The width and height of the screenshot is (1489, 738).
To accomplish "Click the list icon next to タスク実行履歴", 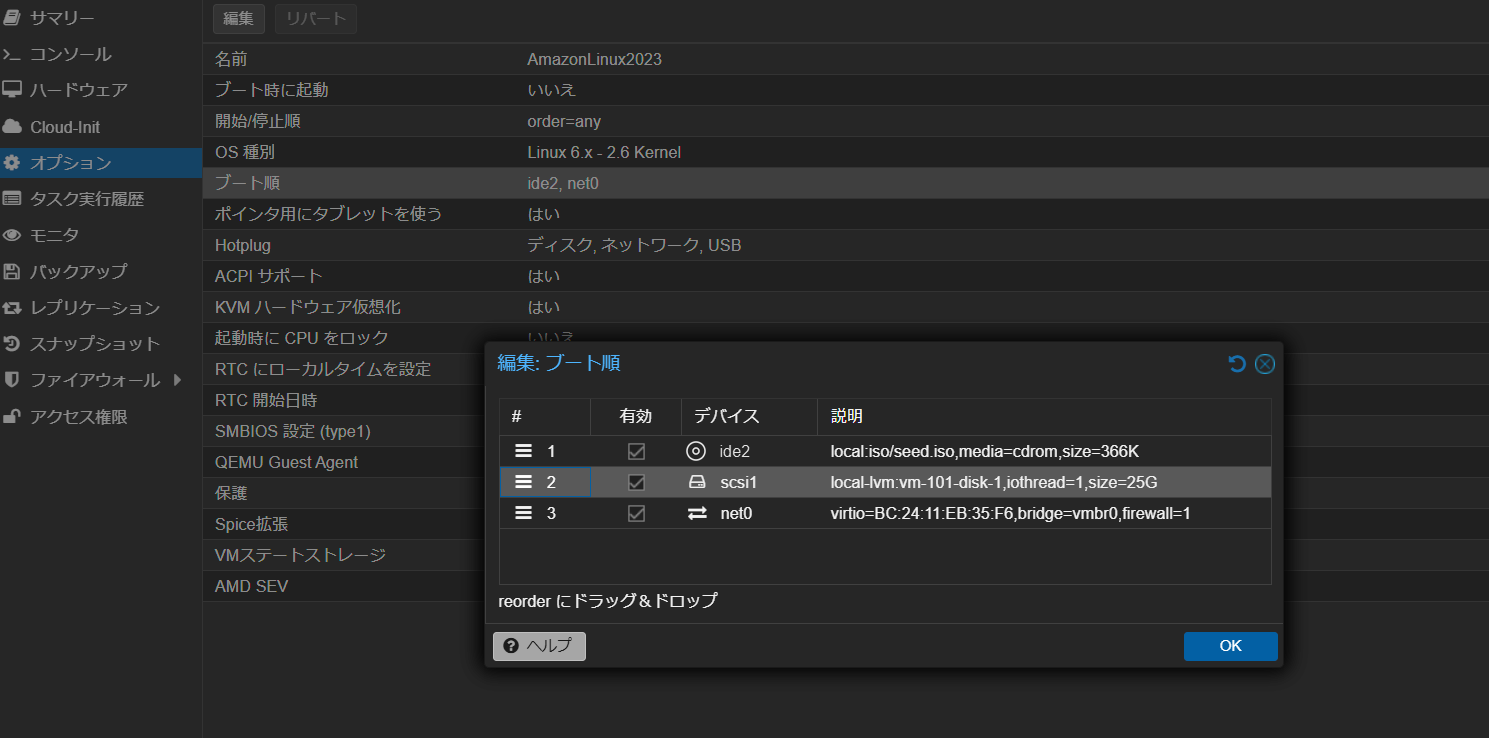I will (x=12, y=199).
